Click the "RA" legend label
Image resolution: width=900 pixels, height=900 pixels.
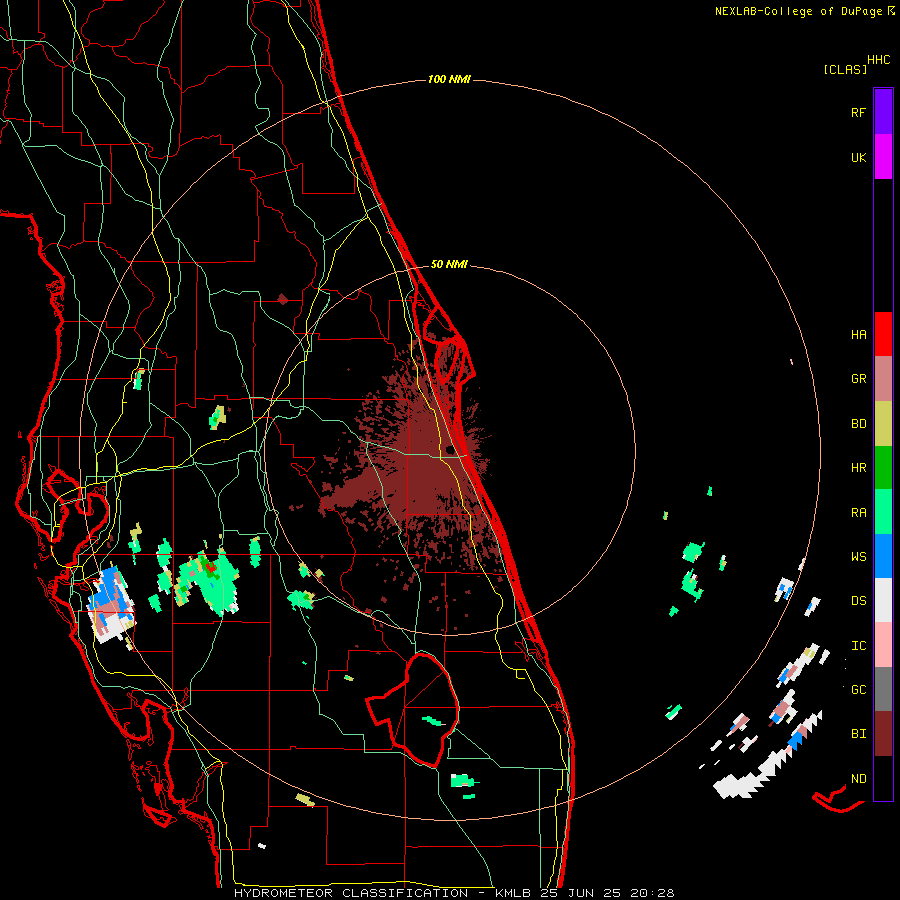click(x=859, y=513)
